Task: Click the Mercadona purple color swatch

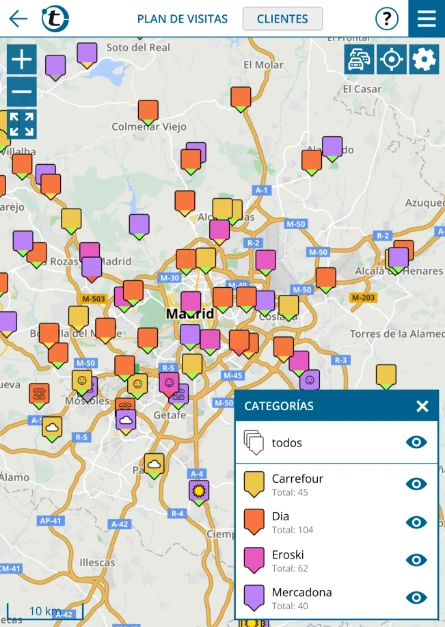Action: tap(254, 597)
